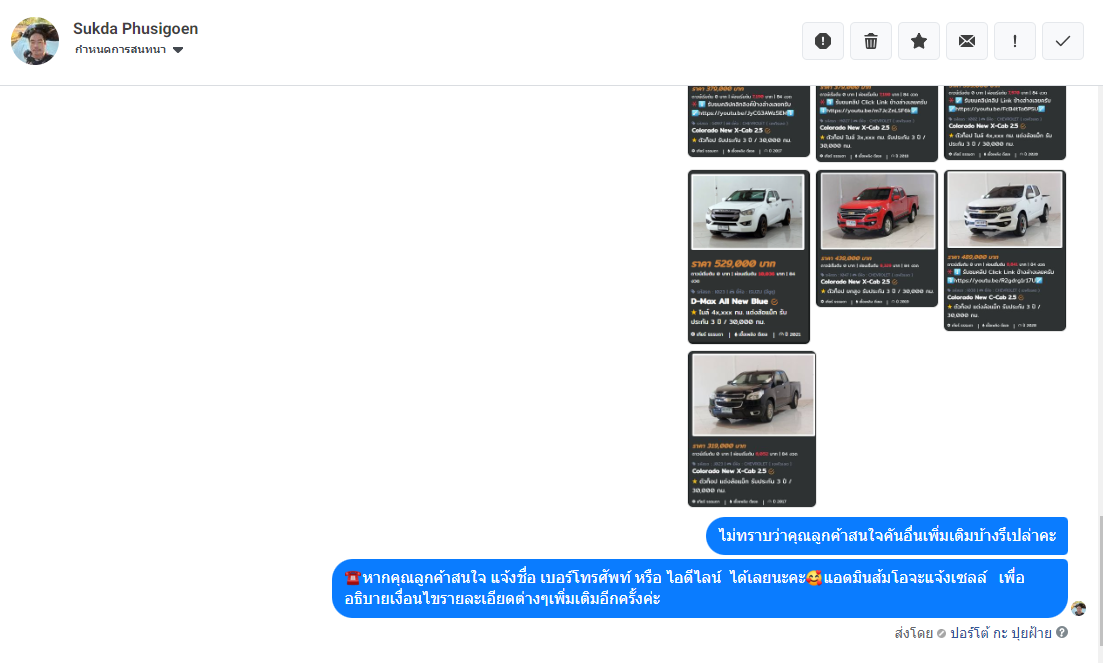Viewport: 1103px width, 665px height.
Task: Open the black Colorado New X-Cab pickup card
Action: pyautogui.click(x=751, y=429)
